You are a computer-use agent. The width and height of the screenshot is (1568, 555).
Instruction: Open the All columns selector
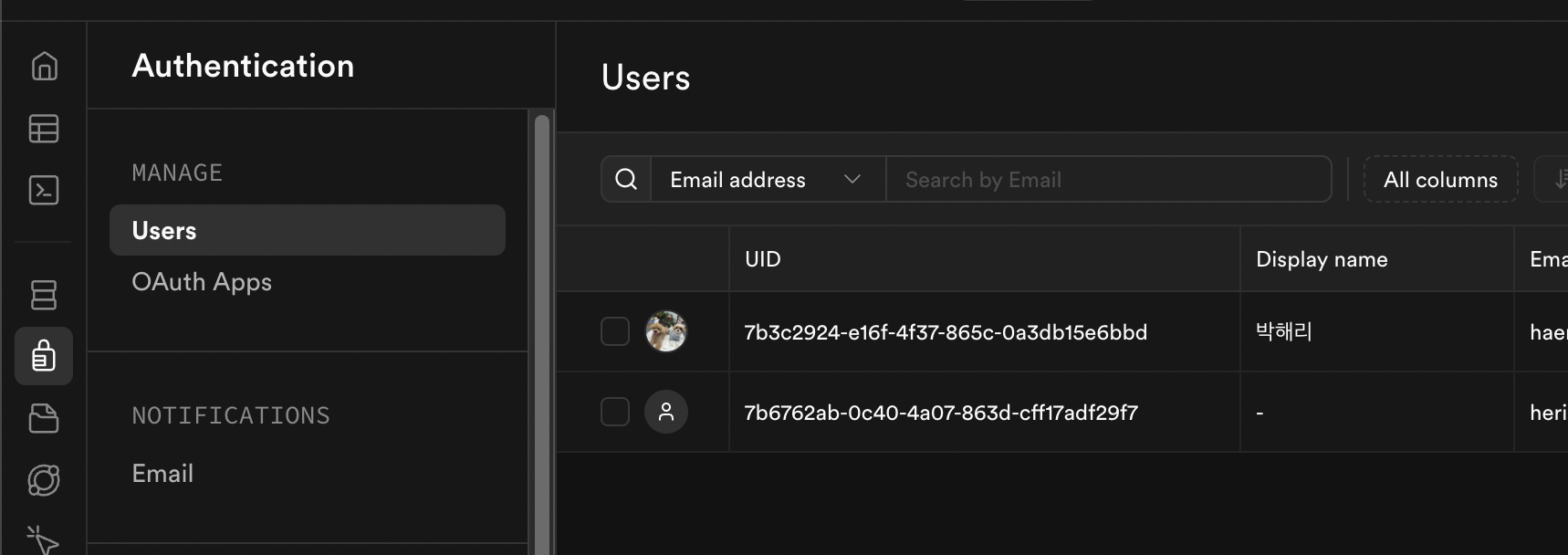(1440, 180)
